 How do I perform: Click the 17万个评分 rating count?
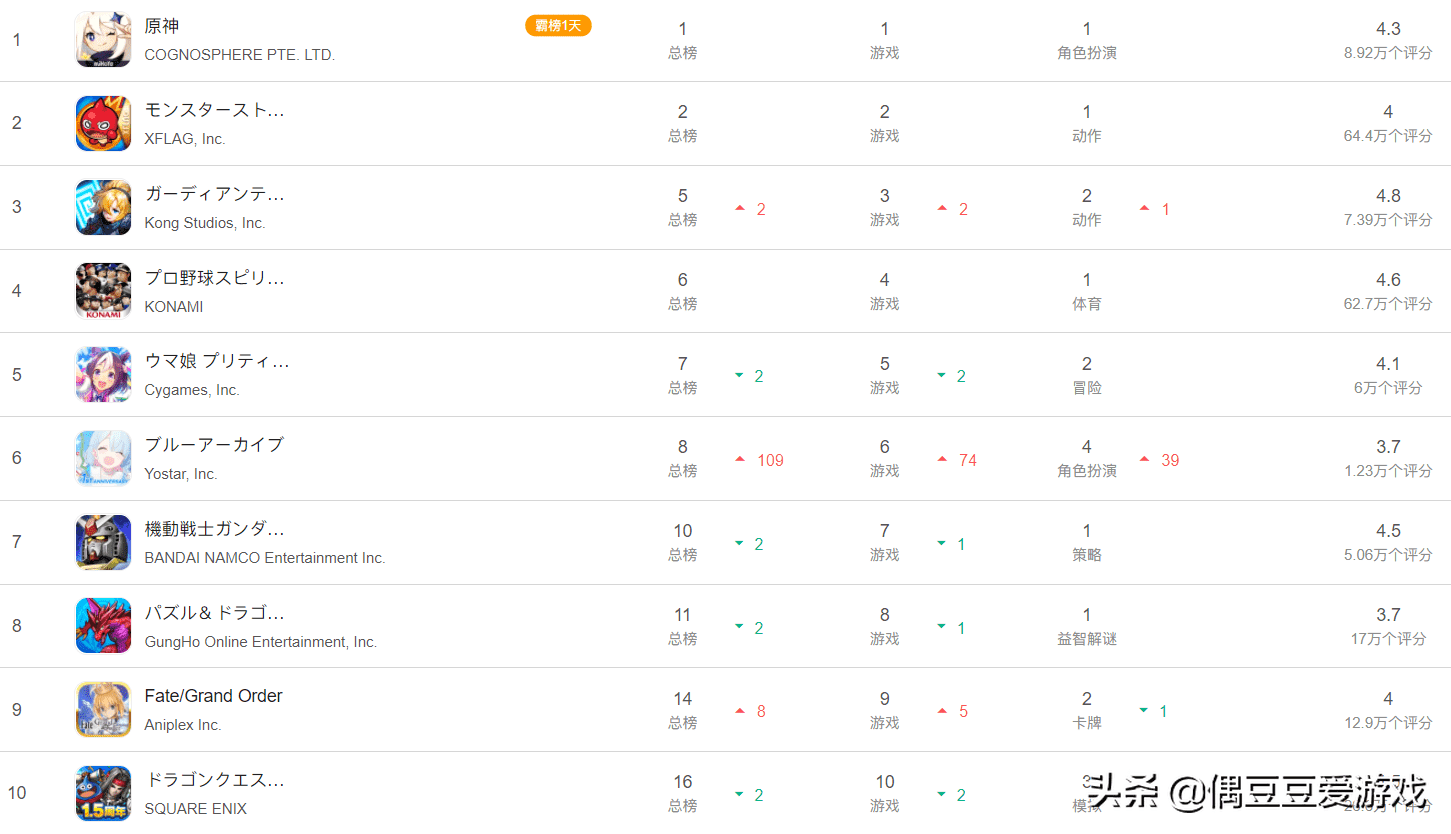tap(1388, 638)
